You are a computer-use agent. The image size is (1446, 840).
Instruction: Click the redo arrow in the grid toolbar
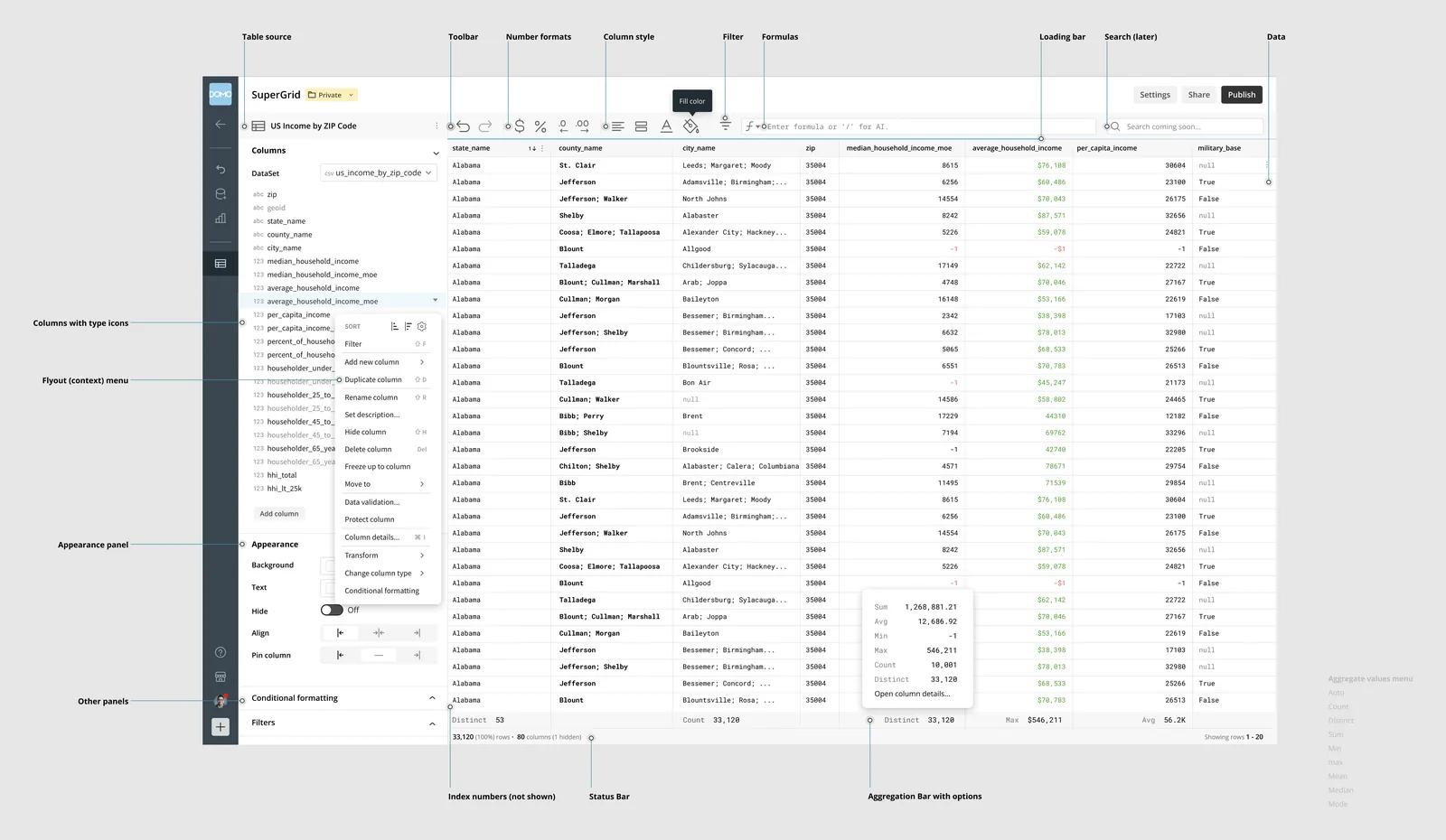point(485,126)
